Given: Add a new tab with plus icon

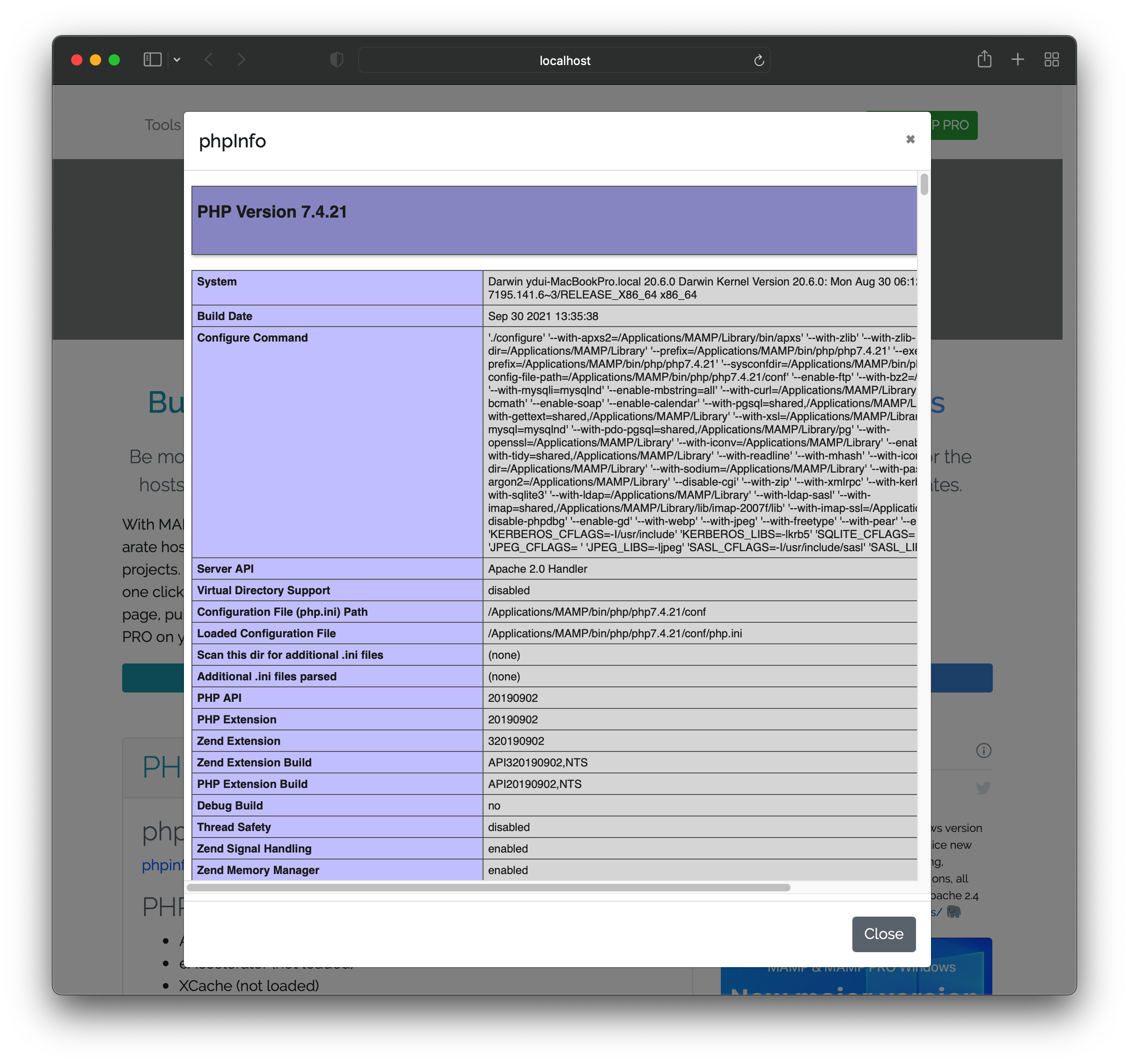Looking at the screenshot, I should coord(1018,59).
